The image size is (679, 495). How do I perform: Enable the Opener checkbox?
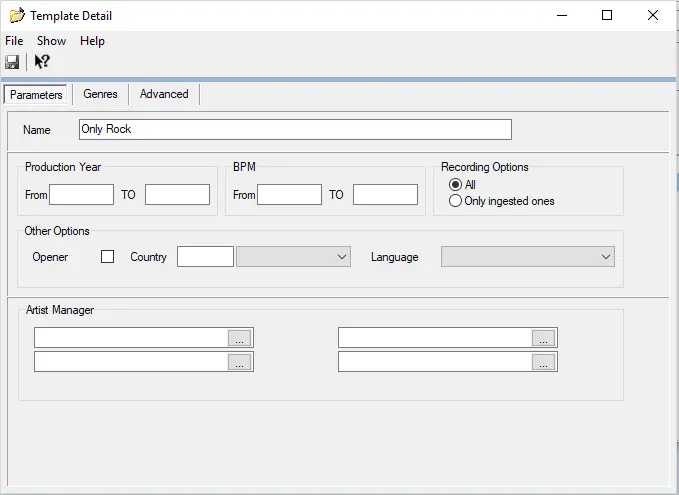[x=108, y=257]
